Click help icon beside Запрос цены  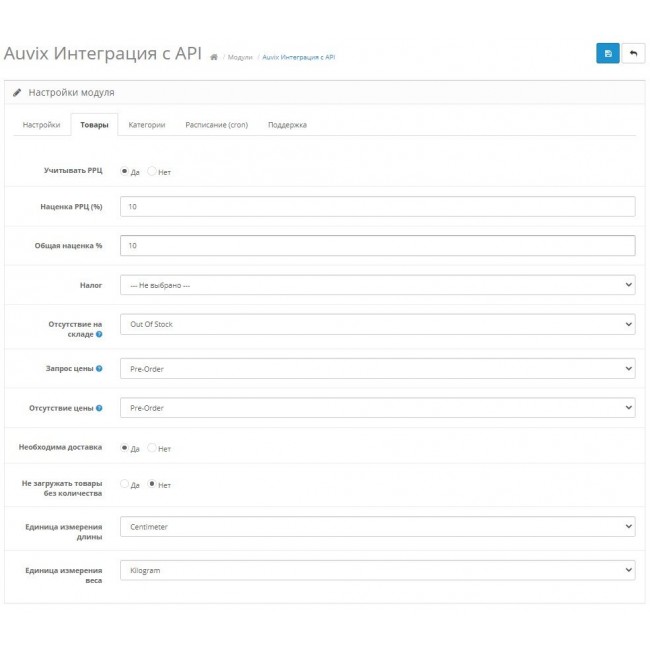click(x=99, y=368)
